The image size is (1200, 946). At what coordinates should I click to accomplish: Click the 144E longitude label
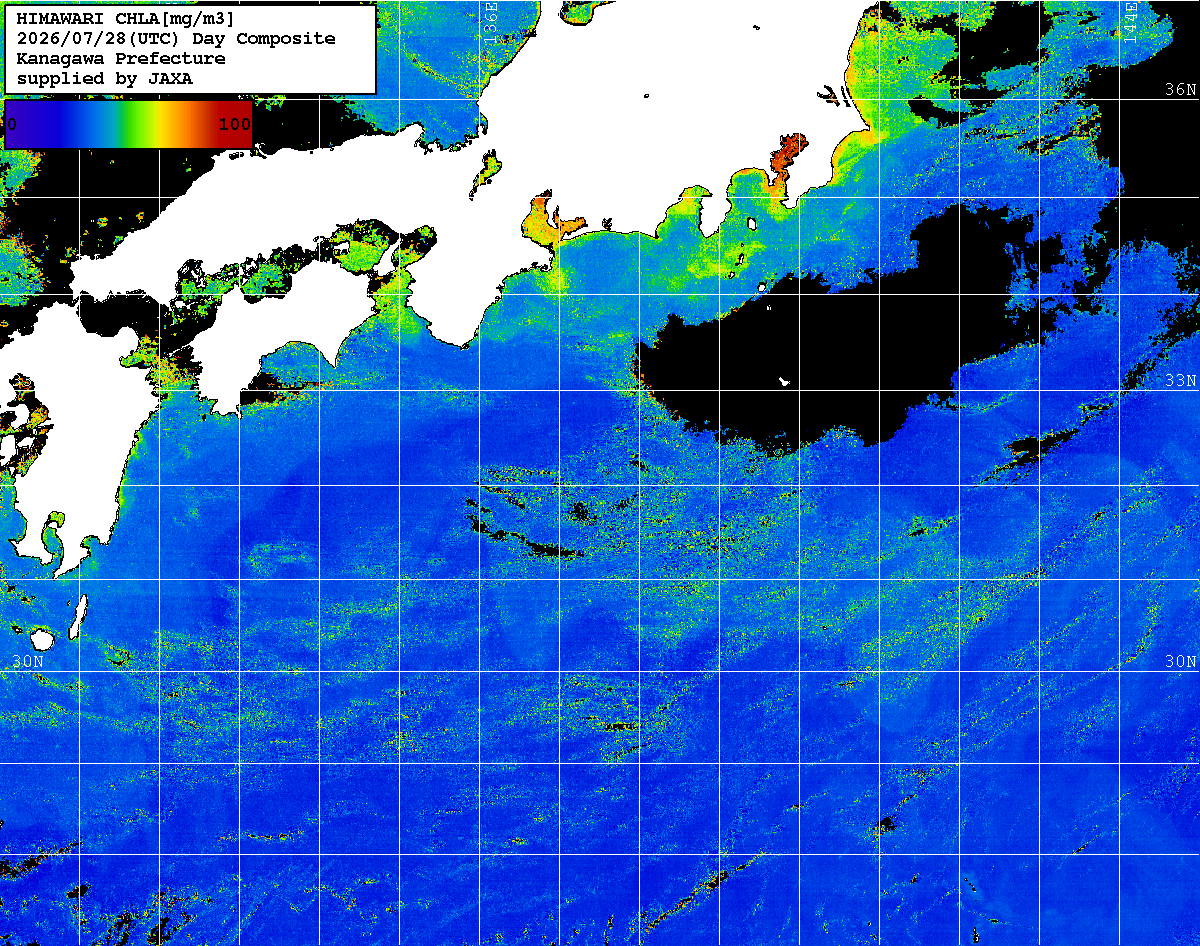[x=1130, y=22]
